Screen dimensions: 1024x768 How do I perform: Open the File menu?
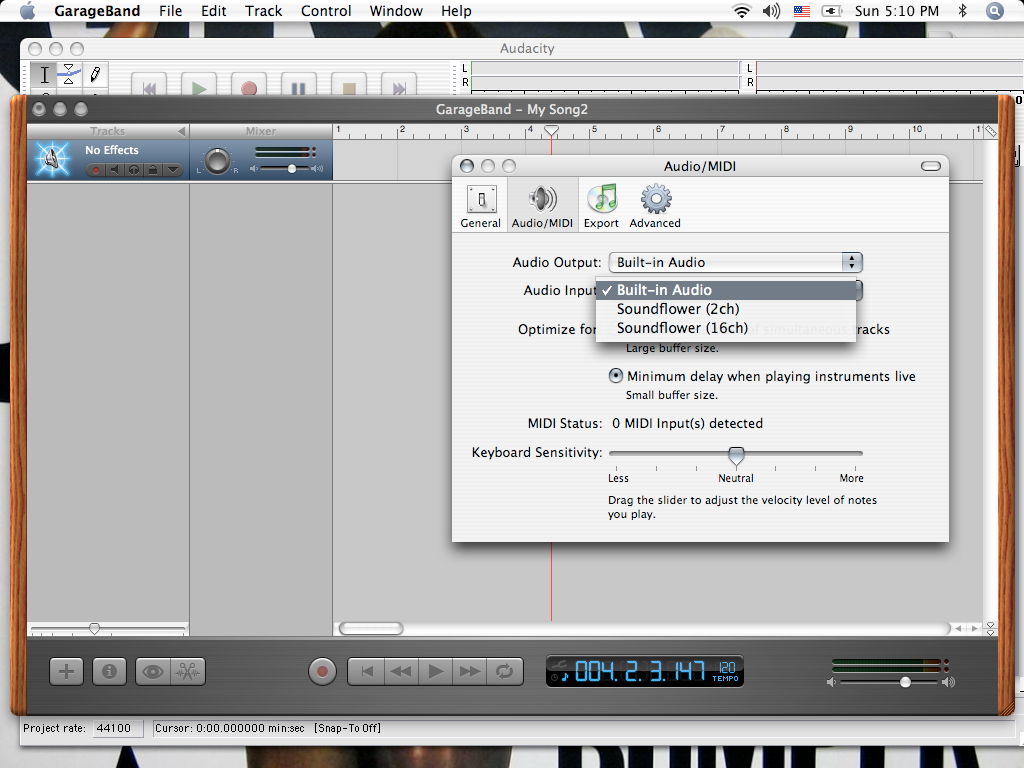(170, 11)
